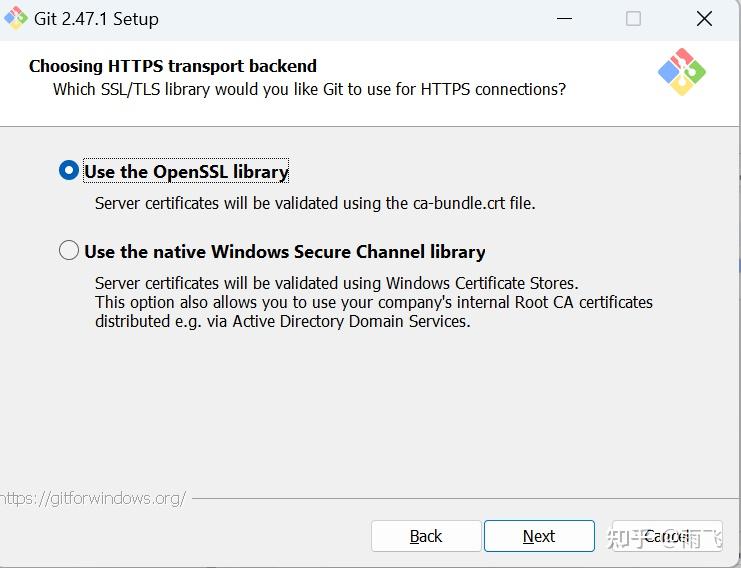
Task: Click the internal Root CA certificates text
Action: click(x=373, y=302)
